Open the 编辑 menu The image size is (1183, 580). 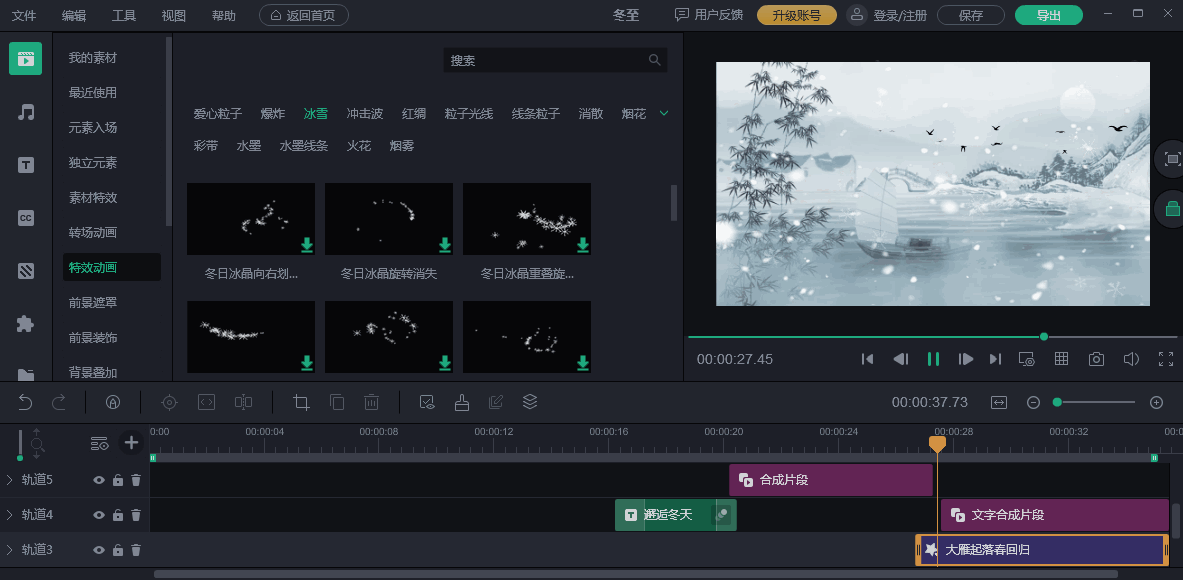tap(74, 15)
